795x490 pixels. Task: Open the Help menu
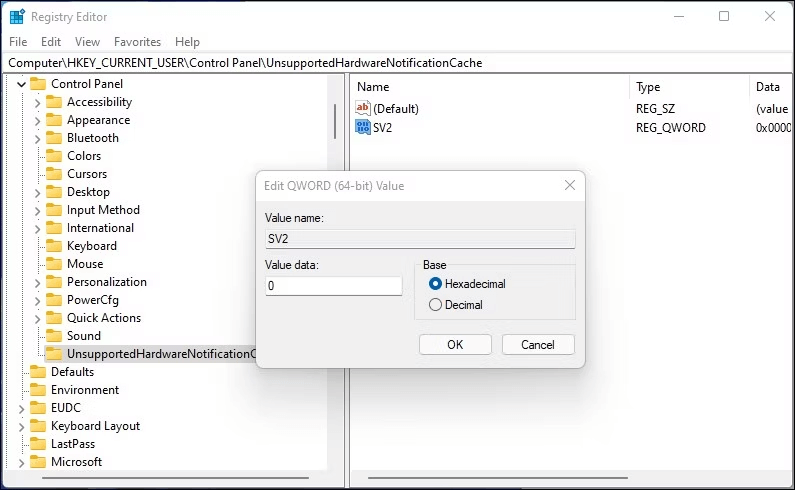187,42
